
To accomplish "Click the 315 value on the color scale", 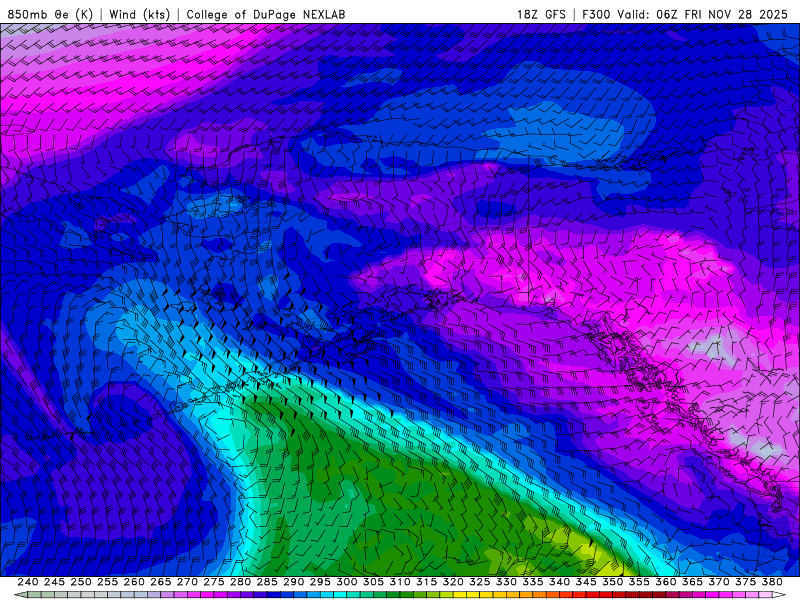I will tap(426, 582).
